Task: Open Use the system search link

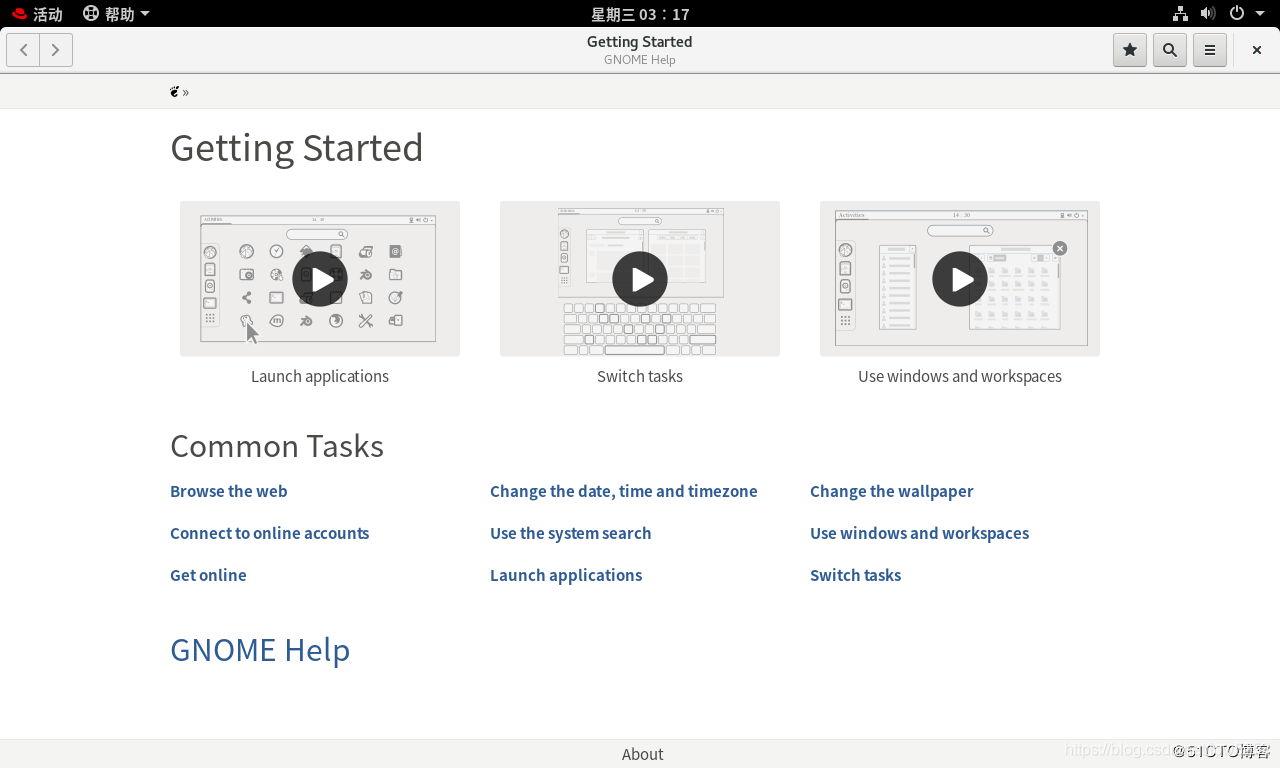Action: [571, 533]
